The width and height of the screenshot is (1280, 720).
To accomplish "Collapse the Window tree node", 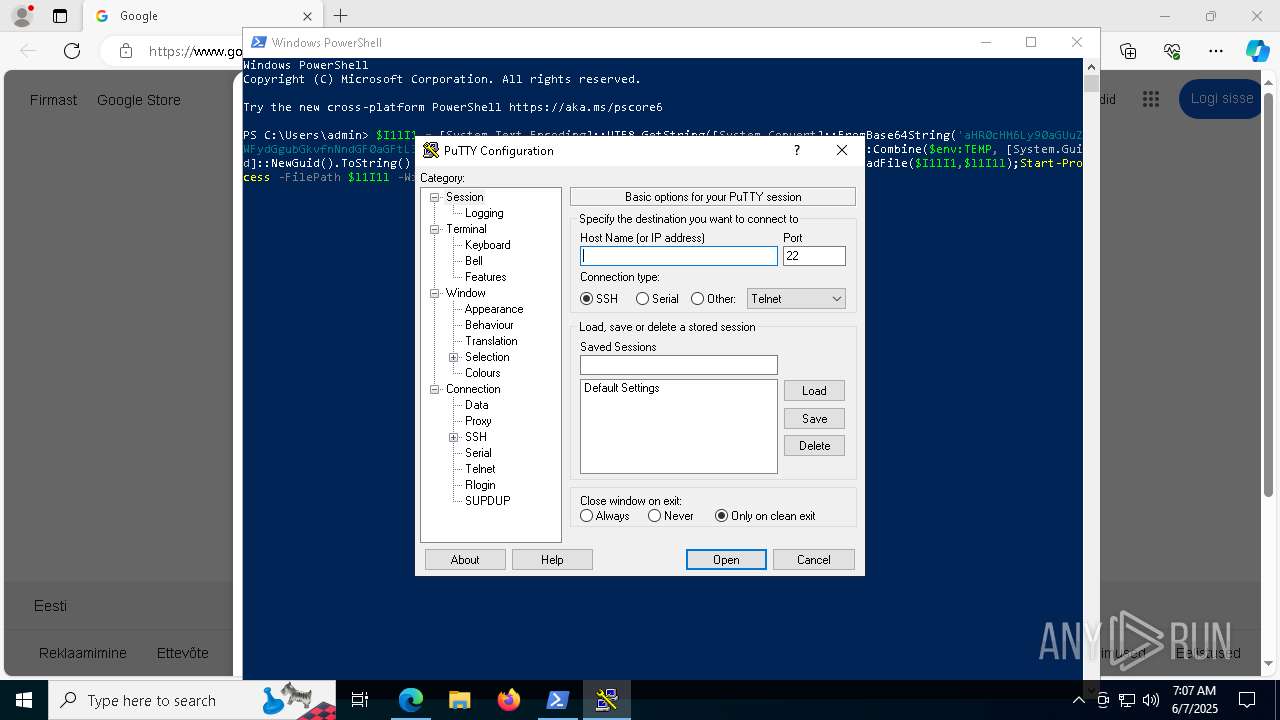I will pyautogui.click(x=435, y=293).
